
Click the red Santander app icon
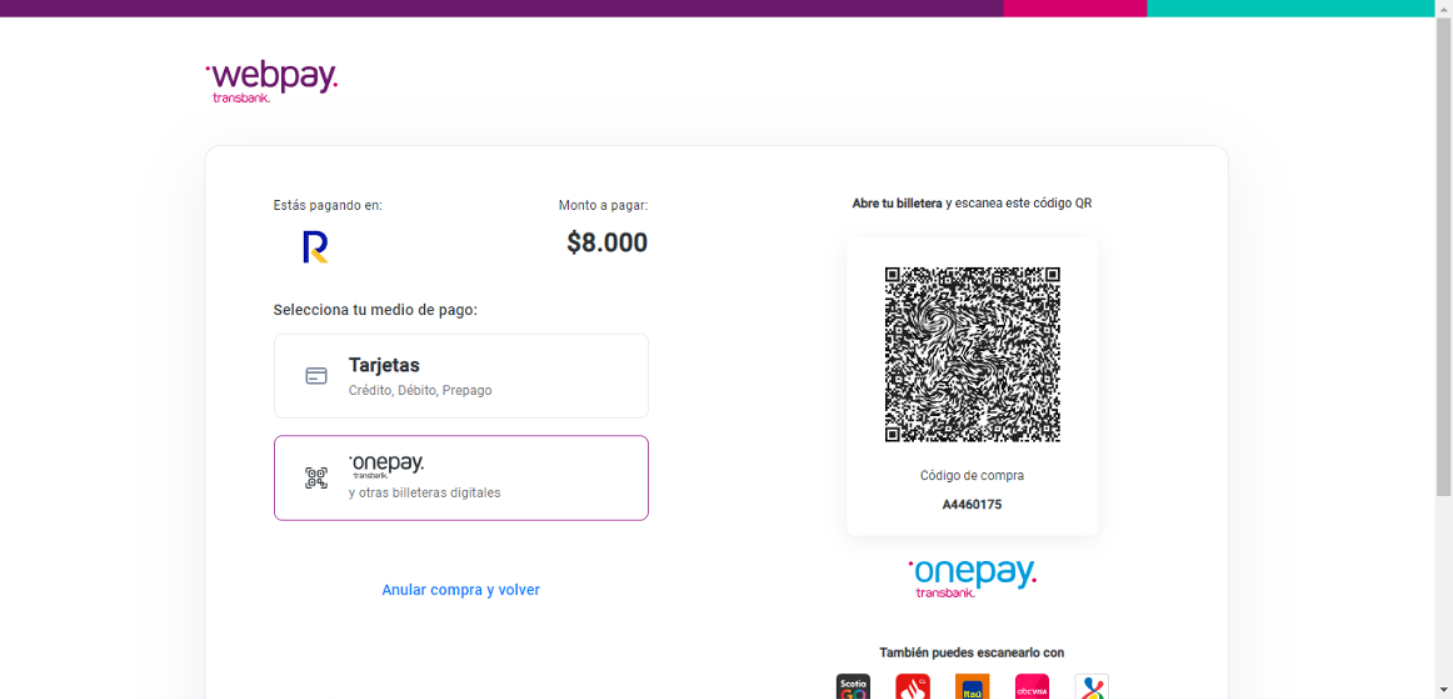point(912,687)
